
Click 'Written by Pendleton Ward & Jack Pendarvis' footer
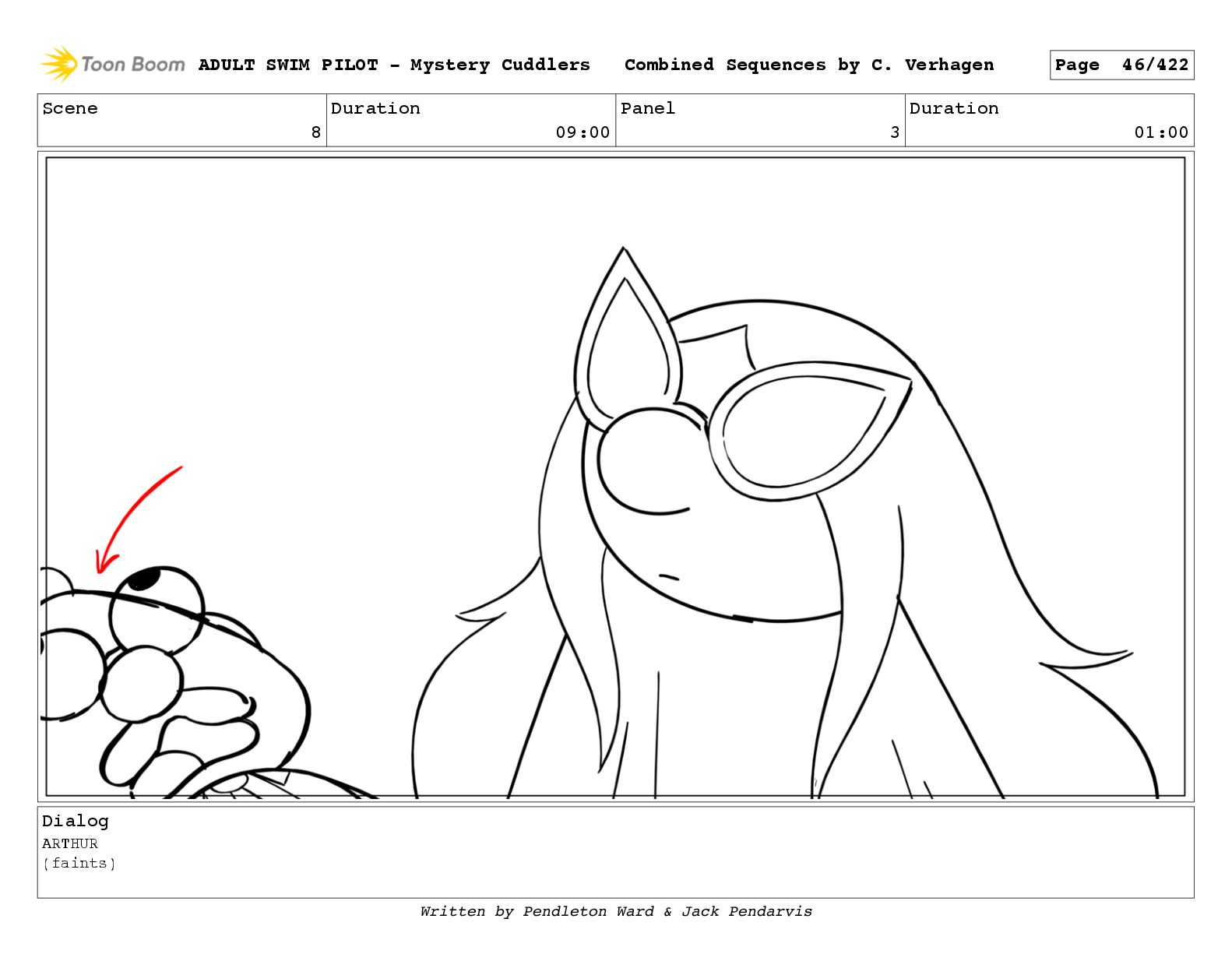[616, 911]
